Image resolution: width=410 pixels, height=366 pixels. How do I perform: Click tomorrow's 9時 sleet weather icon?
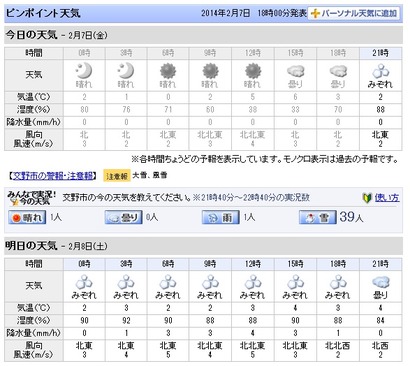[x=210, y=282]
